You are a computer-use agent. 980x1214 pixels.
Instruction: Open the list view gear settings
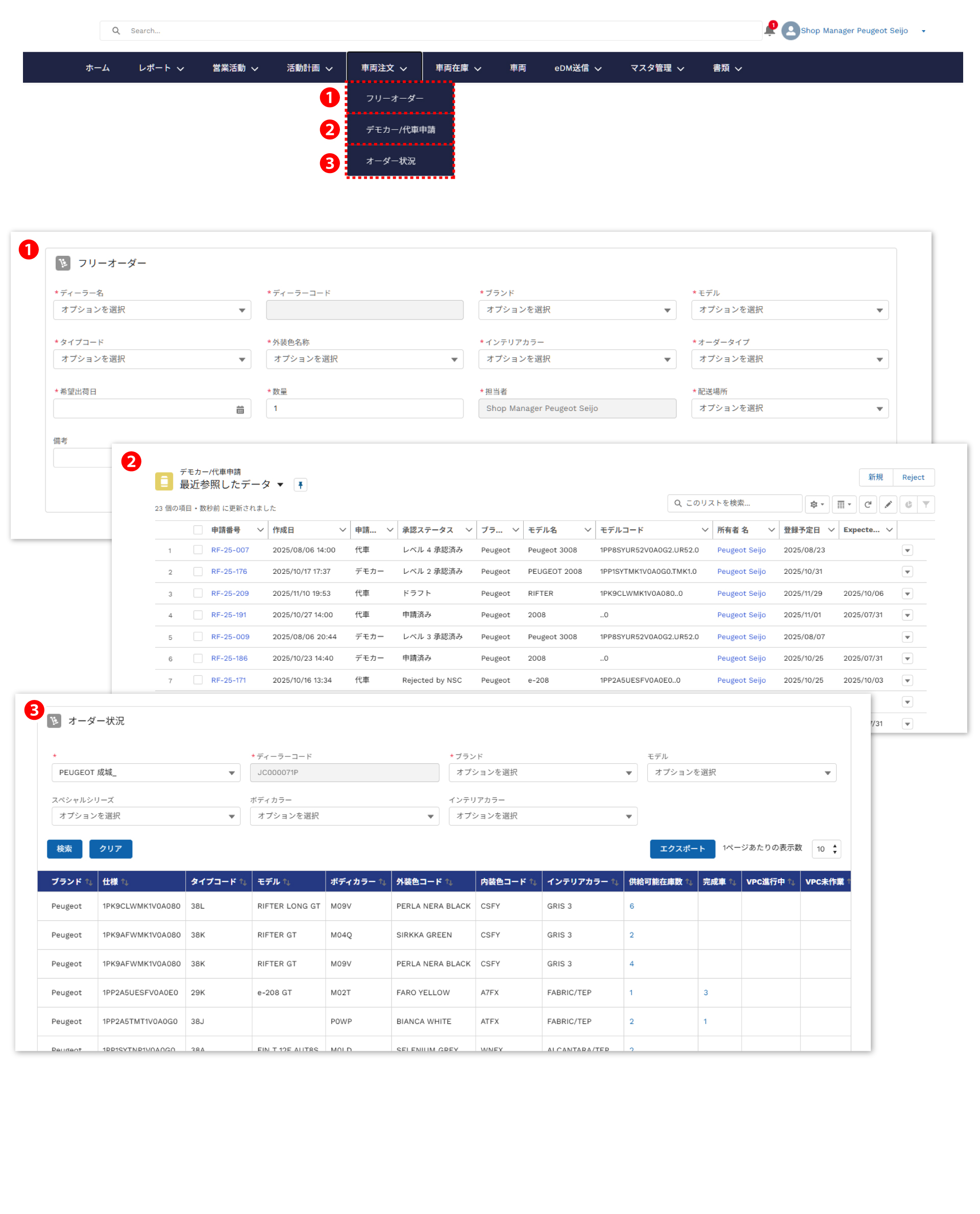(816, 504)
